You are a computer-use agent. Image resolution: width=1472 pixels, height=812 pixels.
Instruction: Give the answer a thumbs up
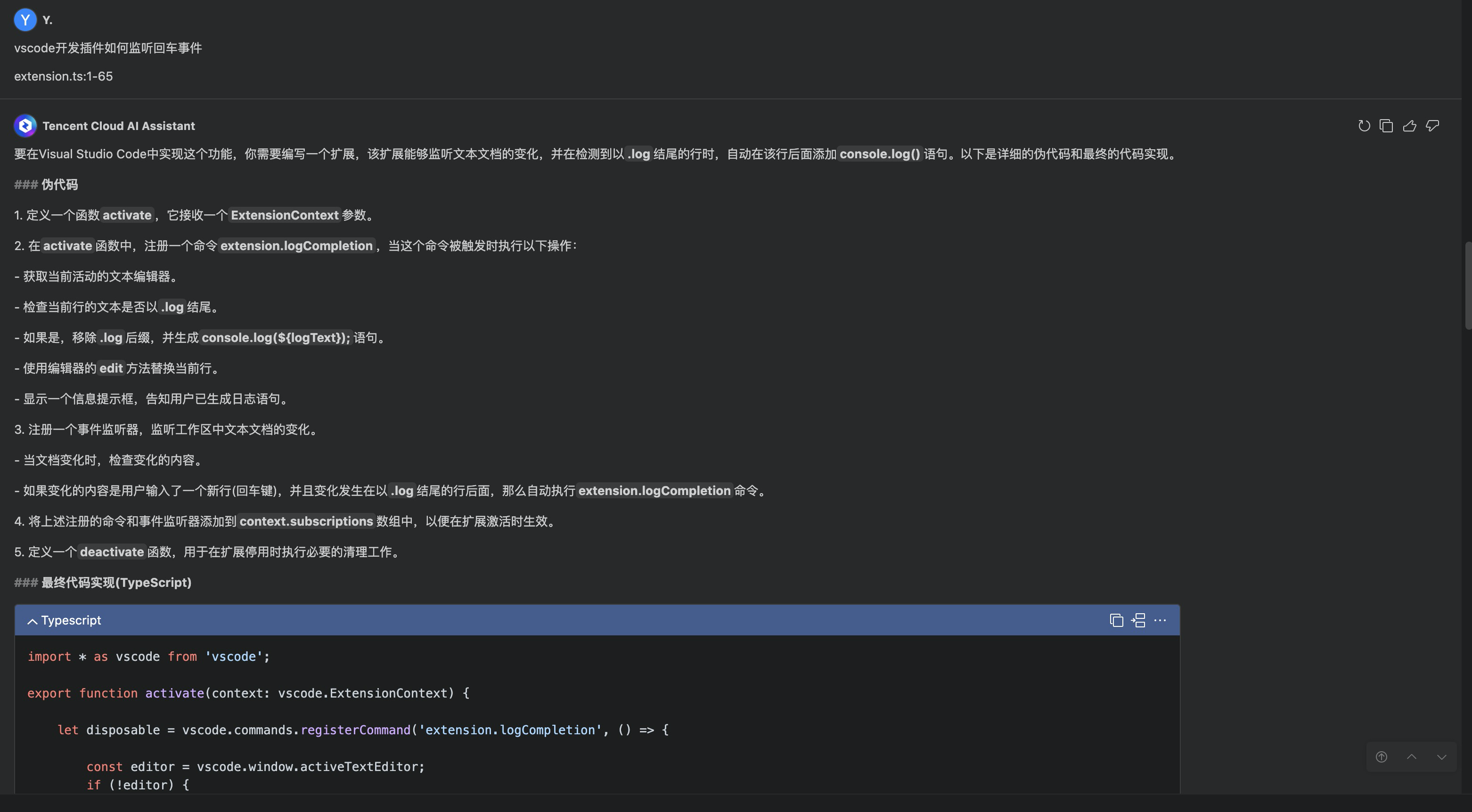pos(1409,126)
